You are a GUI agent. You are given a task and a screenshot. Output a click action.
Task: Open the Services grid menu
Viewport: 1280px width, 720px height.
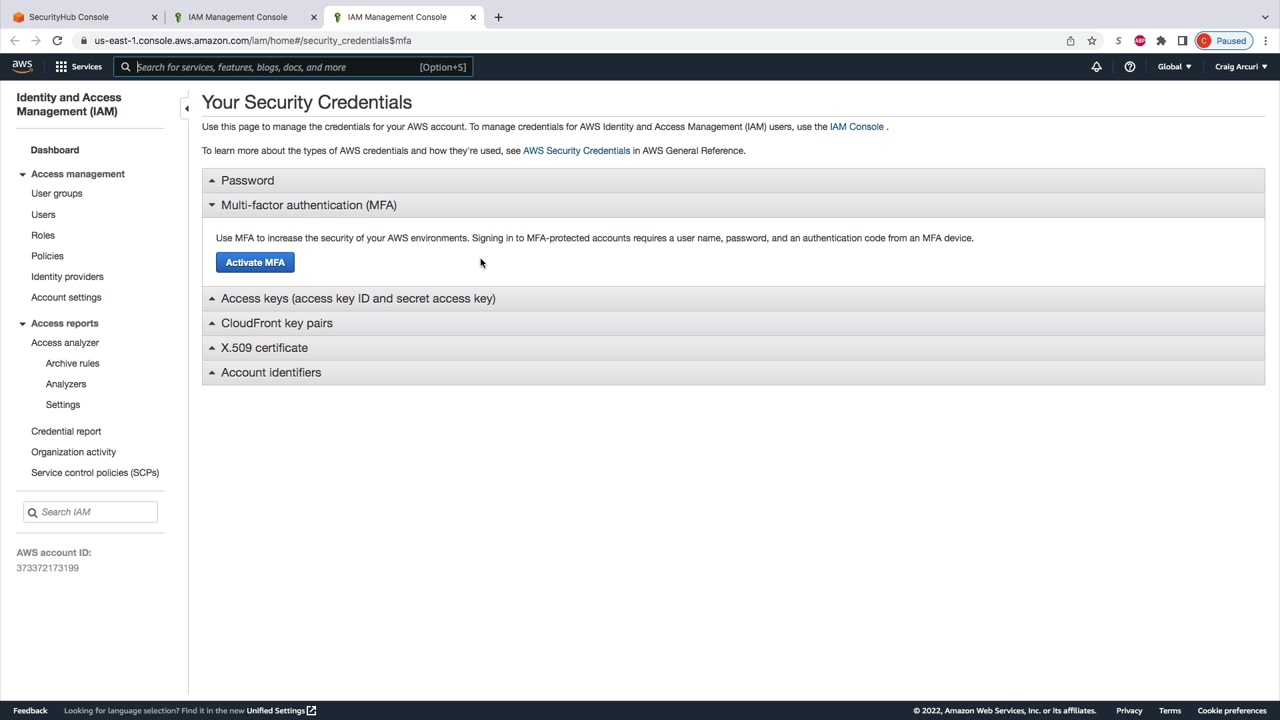pos(78,67)
